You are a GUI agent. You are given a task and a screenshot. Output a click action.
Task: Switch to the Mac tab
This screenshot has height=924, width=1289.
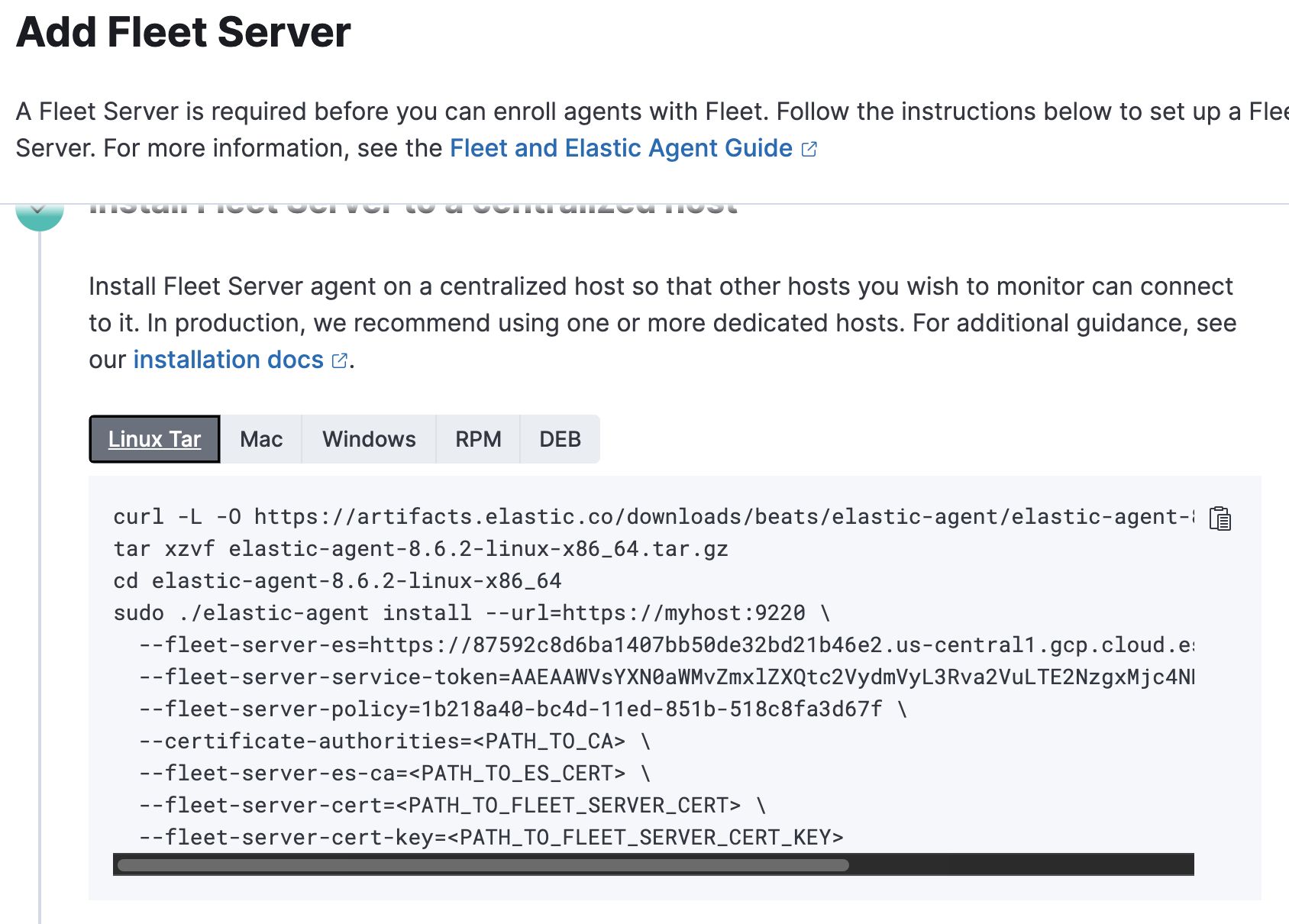(x=261, y=439)
